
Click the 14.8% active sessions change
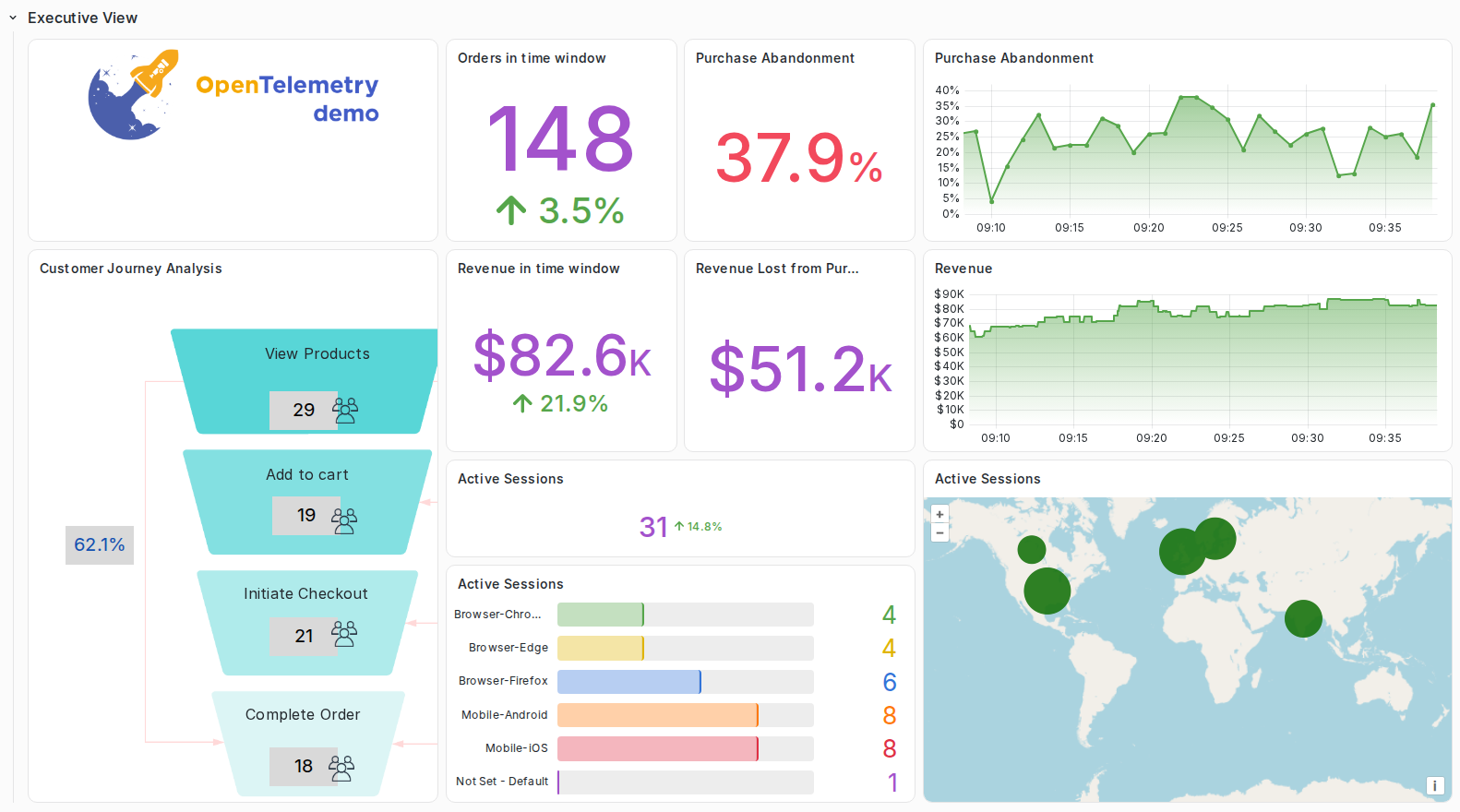click(x=698, y=527)
